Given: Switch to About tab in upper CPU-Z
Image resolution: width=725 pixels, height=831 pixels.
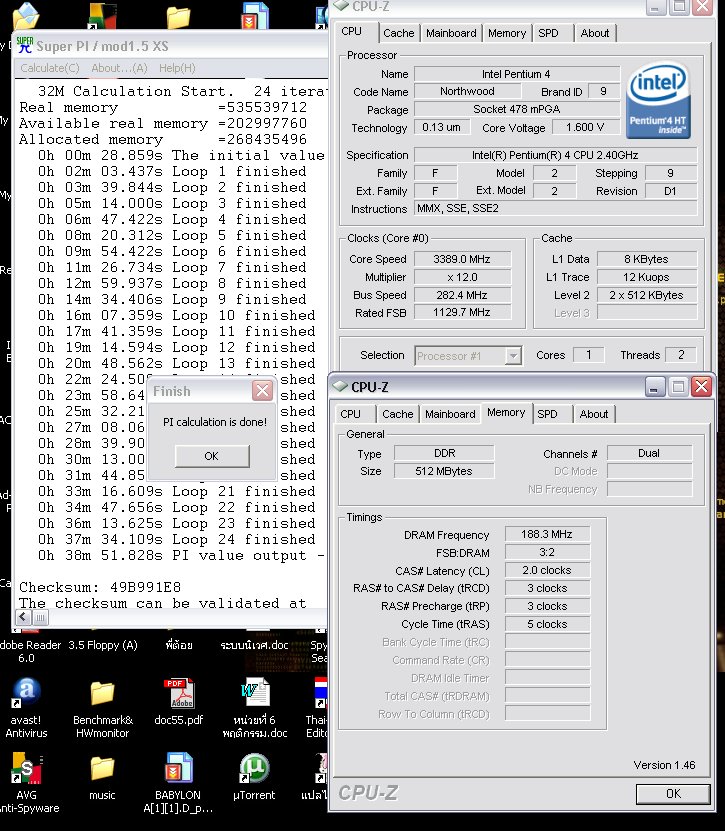Looking at the screenshot, I should 595,33.
